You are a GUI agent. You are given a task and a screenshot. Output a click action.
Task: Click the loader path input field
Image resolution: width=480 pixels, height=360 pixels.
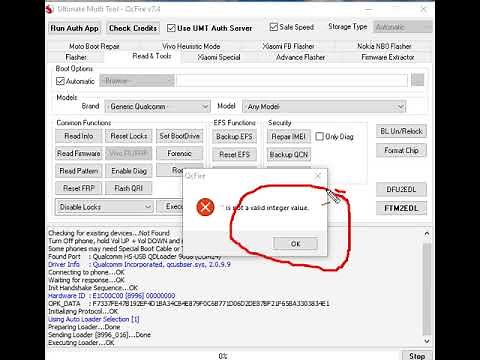coord(292,81)
